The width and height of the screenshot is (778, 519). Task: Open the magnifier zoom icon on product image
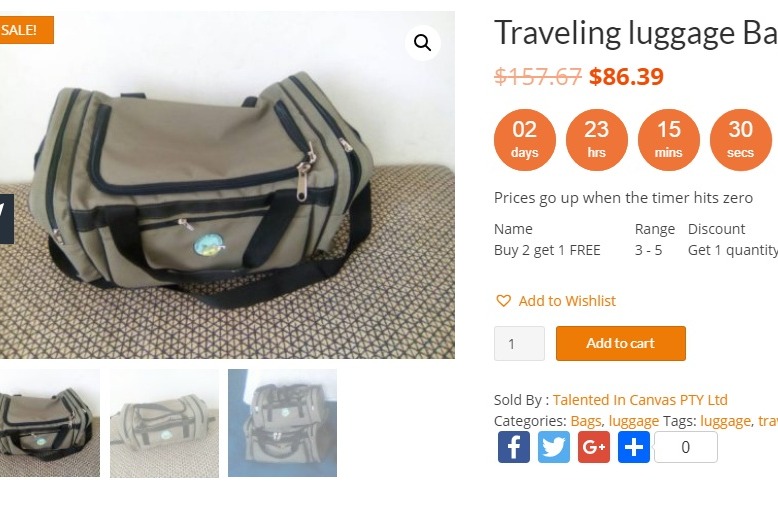[x=422, y=43]
